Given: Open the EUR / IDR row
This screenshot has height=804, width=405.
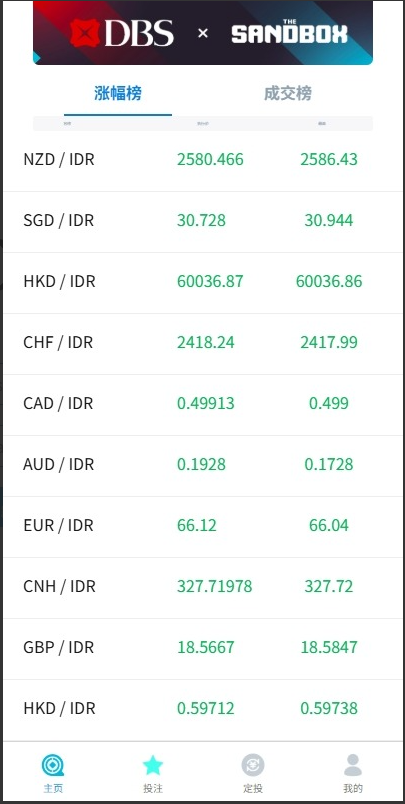Looking at the screenshot, I should pyautogui.click(x=203, y=526).
